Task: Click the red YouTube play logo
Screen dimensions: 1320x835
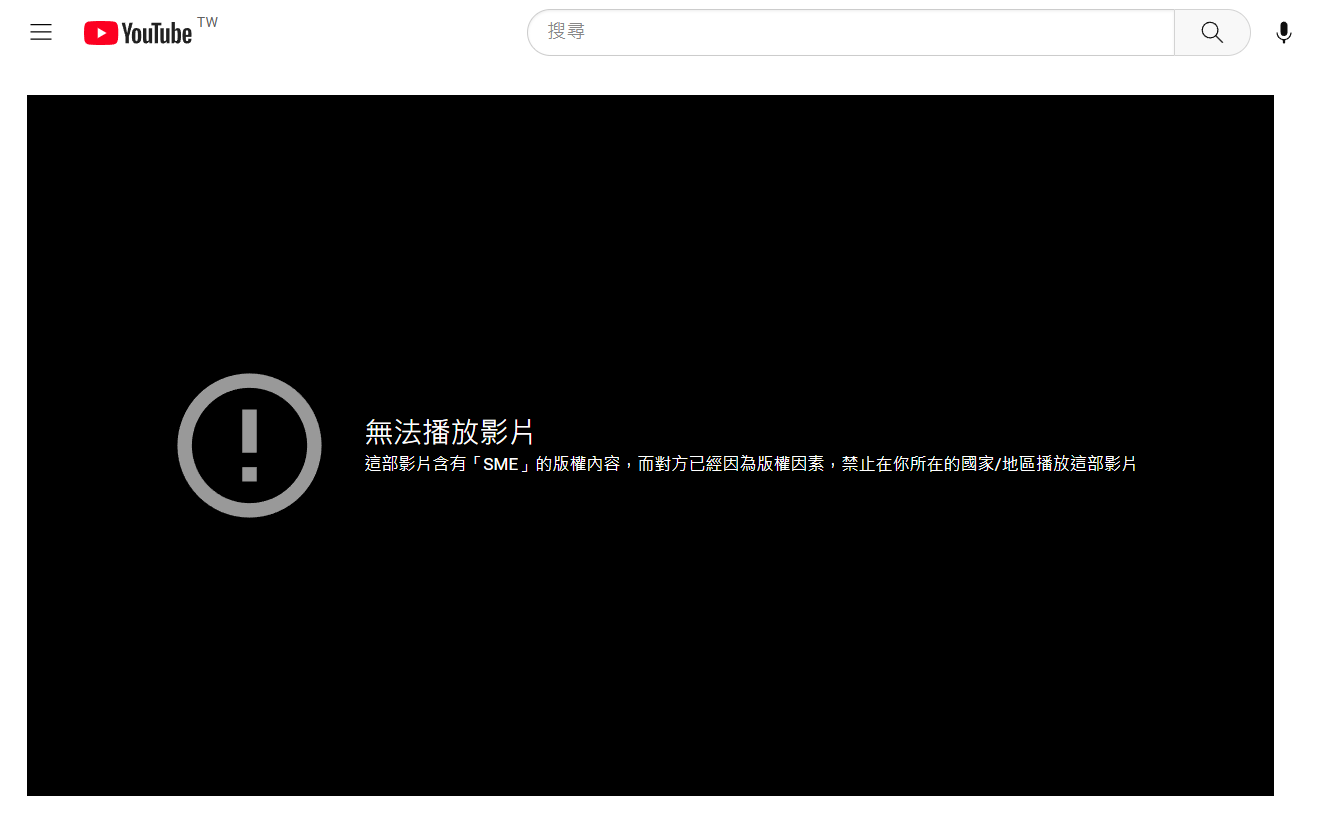Action: [101, 34]
